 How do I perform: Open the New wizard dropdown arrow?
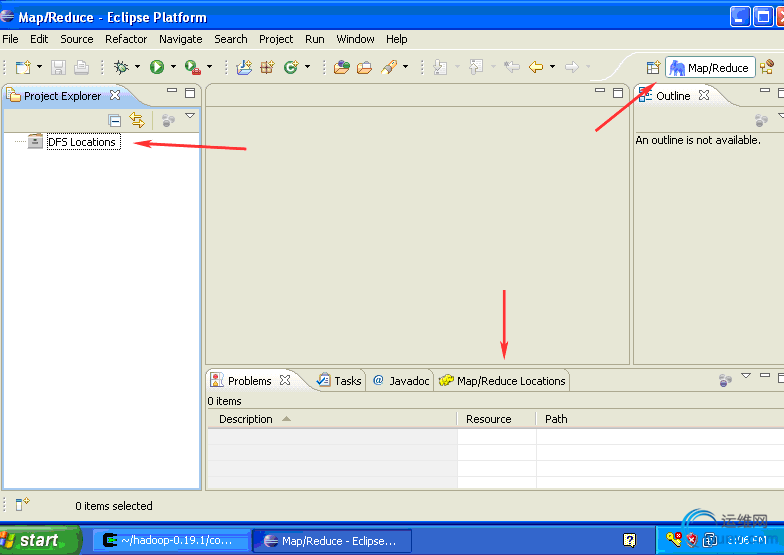click(39, 67)
